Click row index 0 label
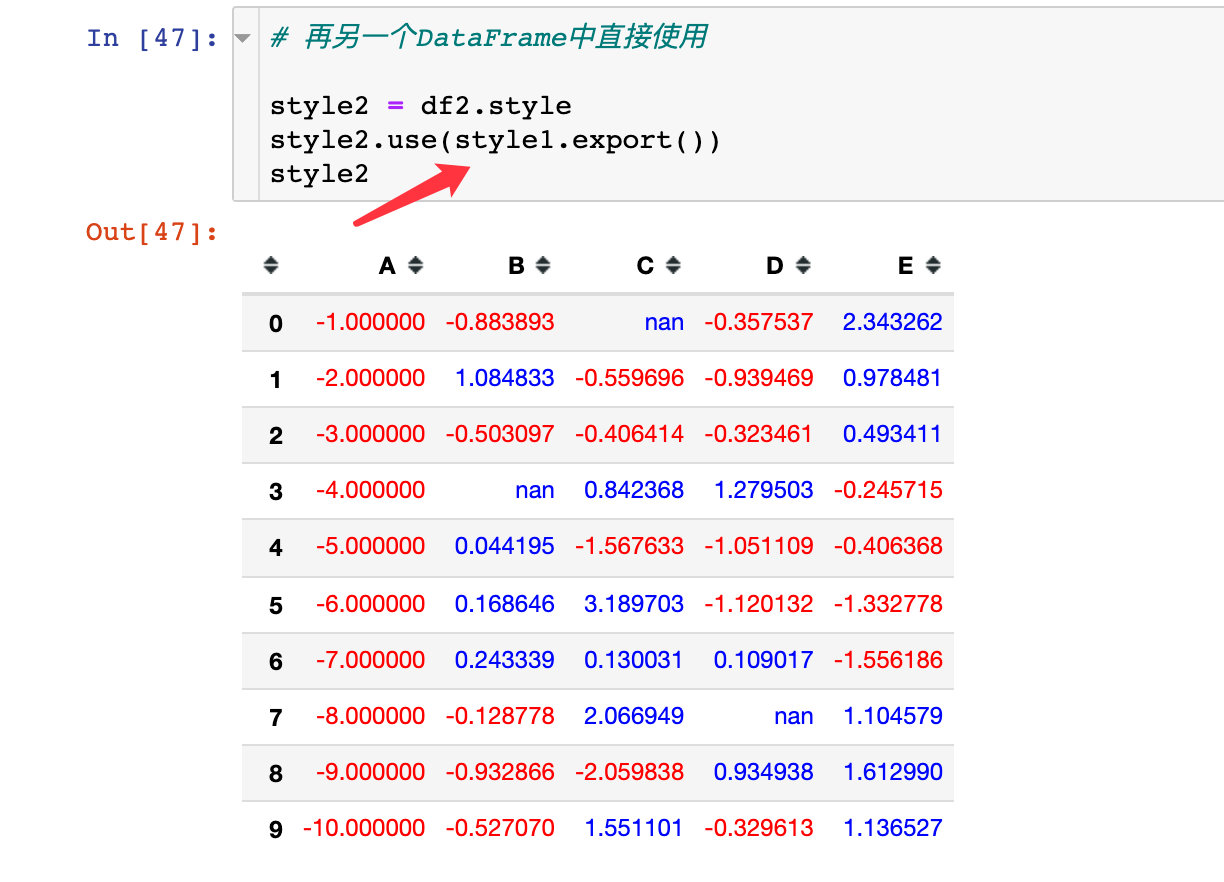Viewport: 1224px width, 882px height. [x=276, y=324]
